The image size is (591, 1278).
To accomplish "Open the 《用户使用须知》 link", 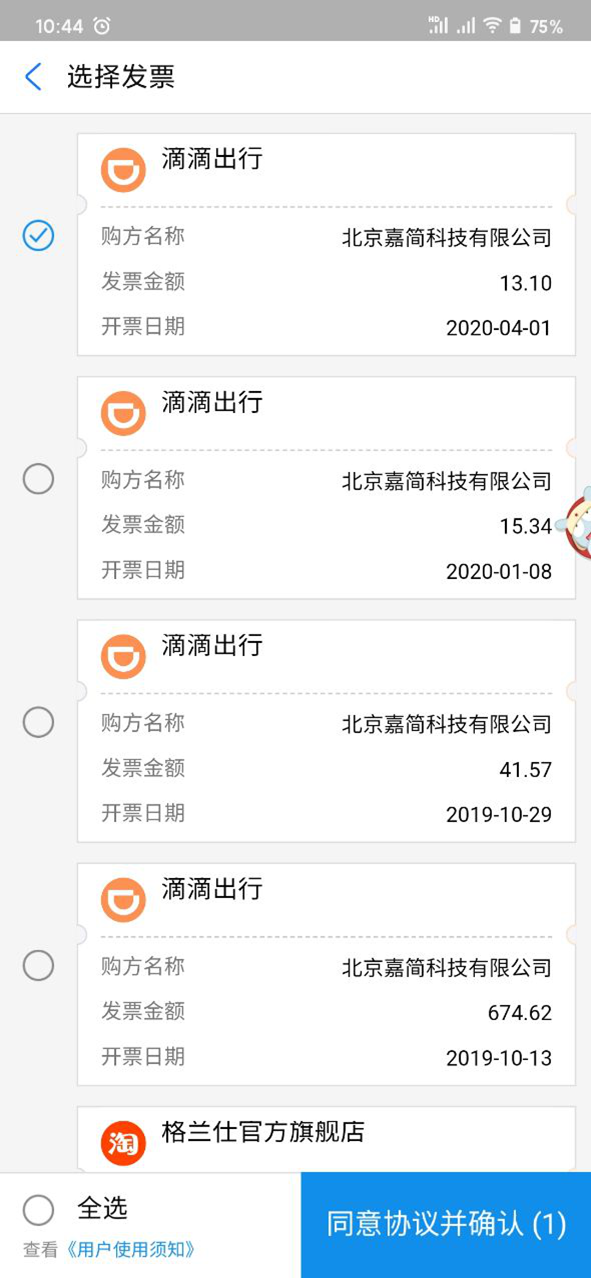I will [x=130, y=1249].
